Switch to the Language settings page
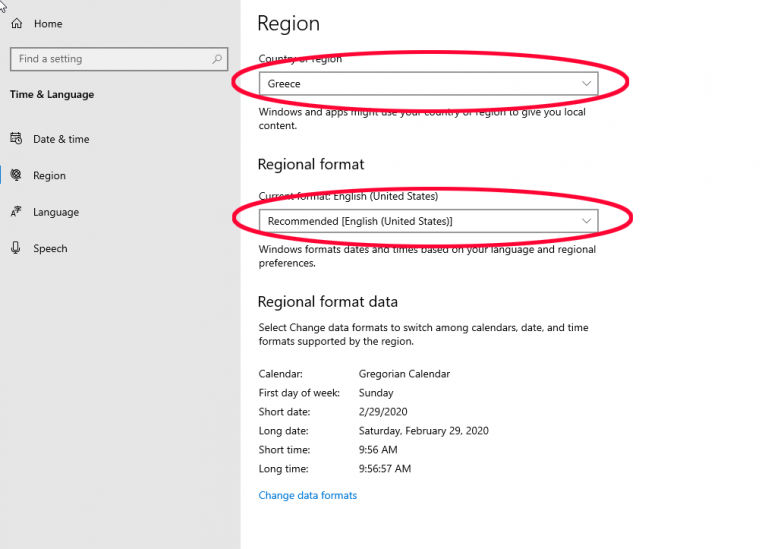The height and width of the screenshot is (549, 768). click(x=56, y=212)
